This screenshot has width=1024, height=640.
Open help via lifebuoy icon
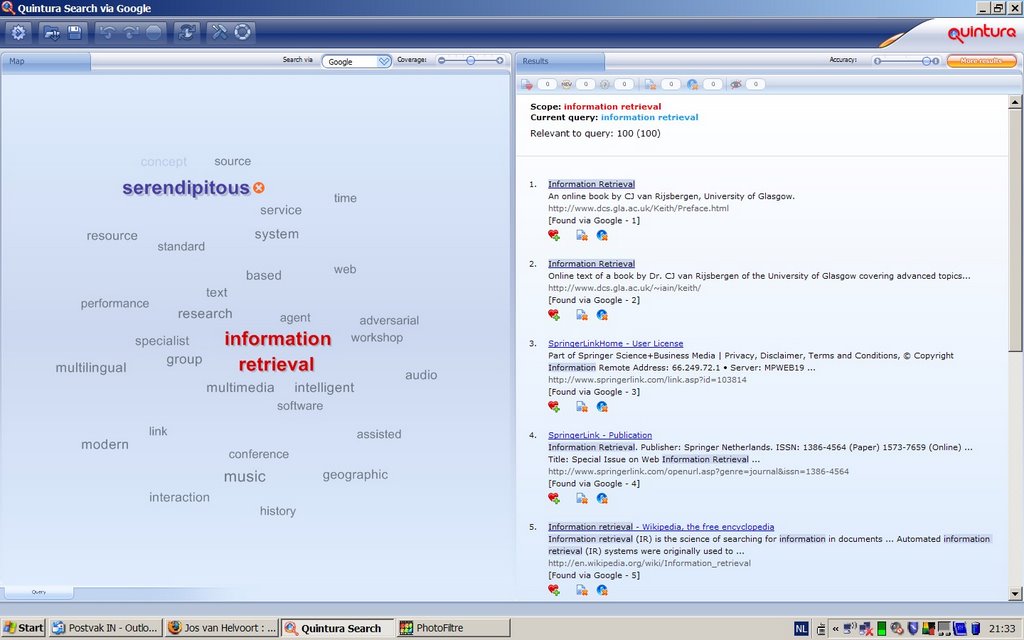tap(242, 32)
